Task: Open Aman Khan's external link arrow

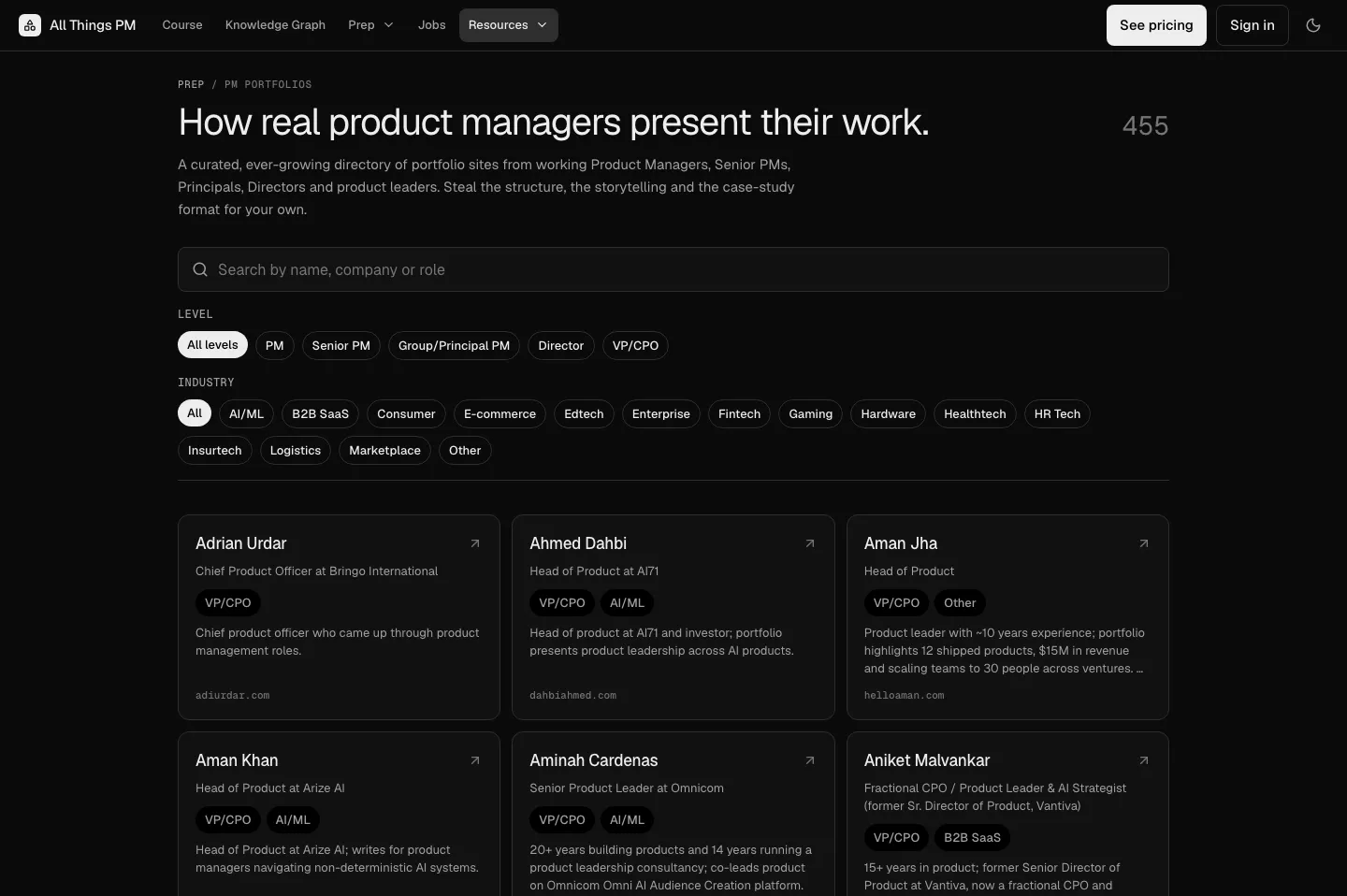Action: (x=475, y=760)
